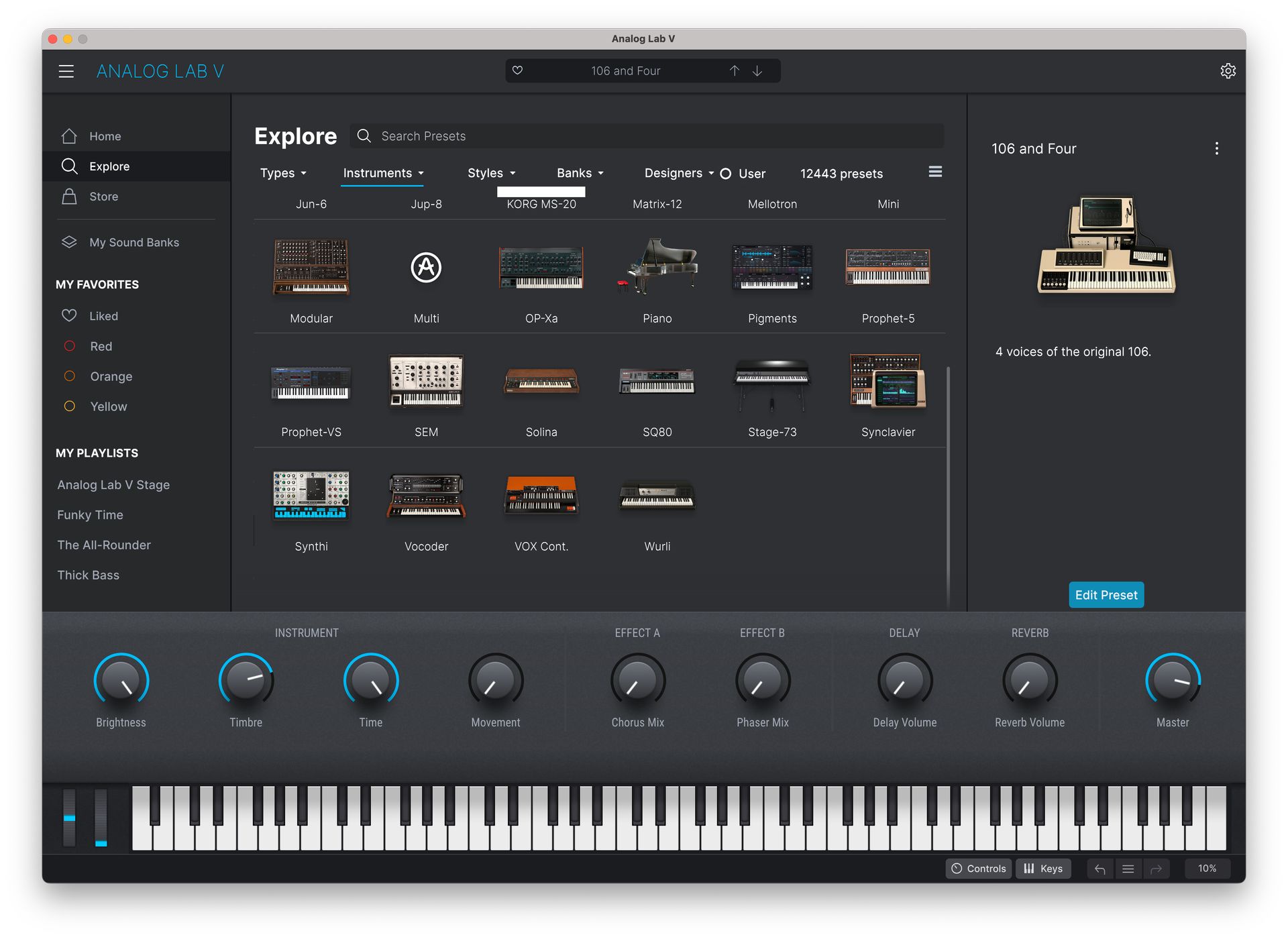Open My Sound Banks

tap(137, 242)
